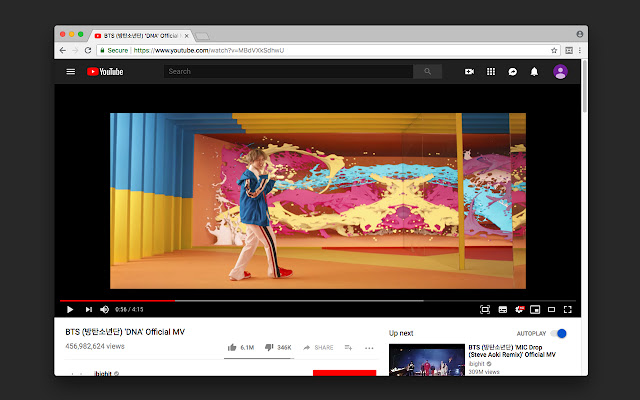Screen dimensions: 640x400
Task: Toggle the Autoplay switch
Action: pos(559,333)
